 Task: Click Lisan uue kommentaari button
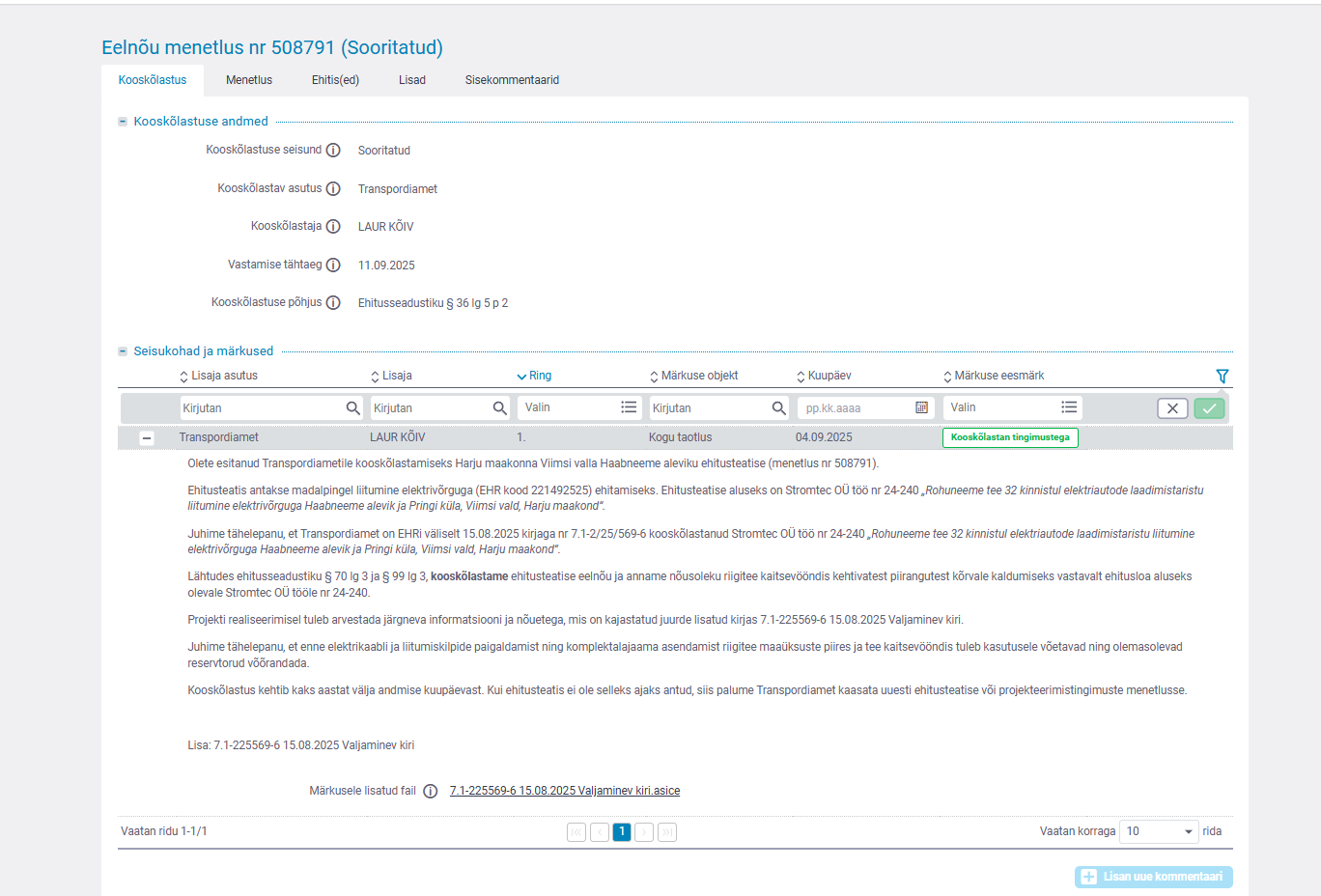tap(1153, 877)
